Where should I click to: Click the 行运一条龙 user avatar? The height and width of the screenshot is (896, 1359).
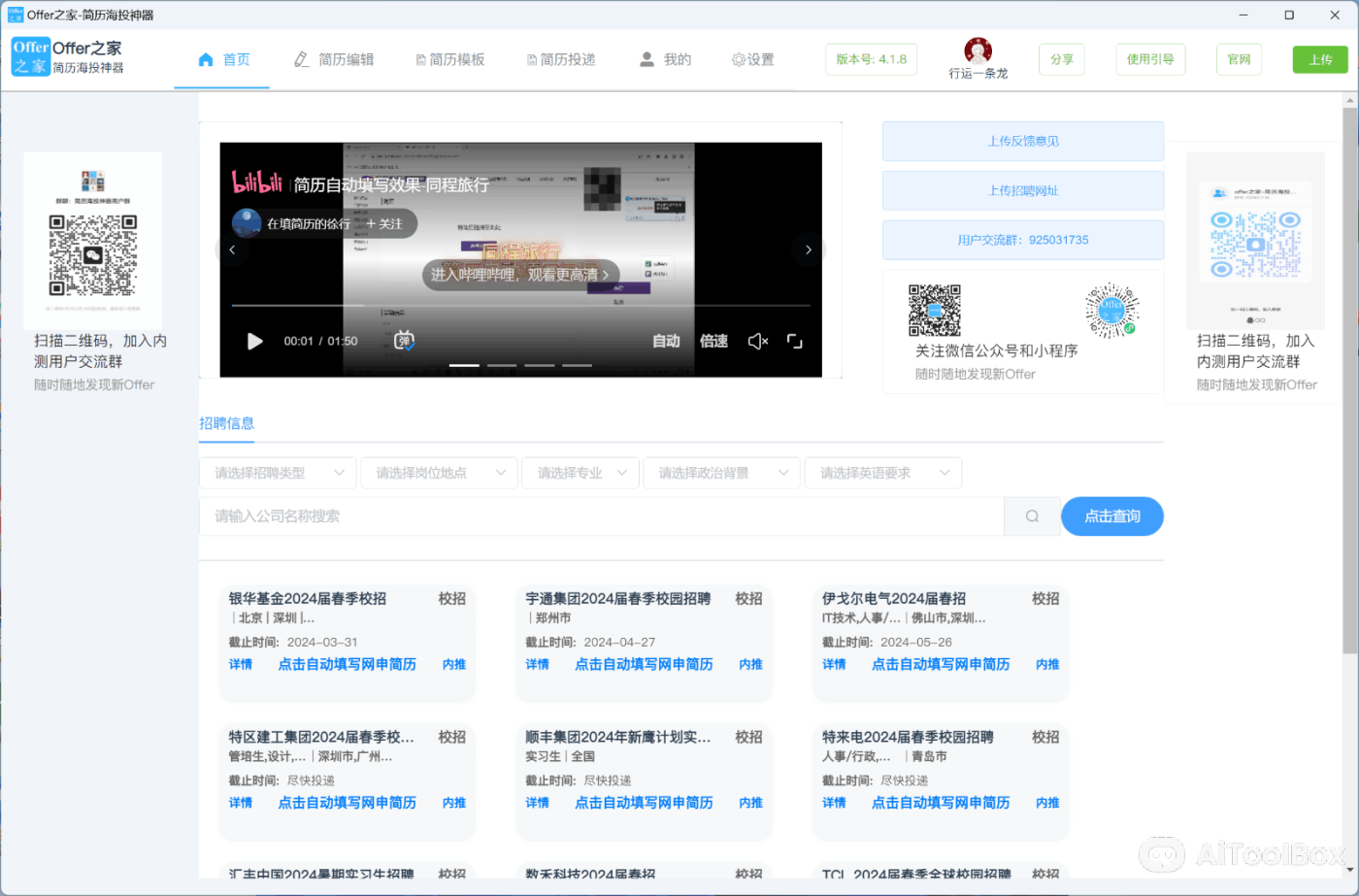pyautogui.click(x=978, y=49)
